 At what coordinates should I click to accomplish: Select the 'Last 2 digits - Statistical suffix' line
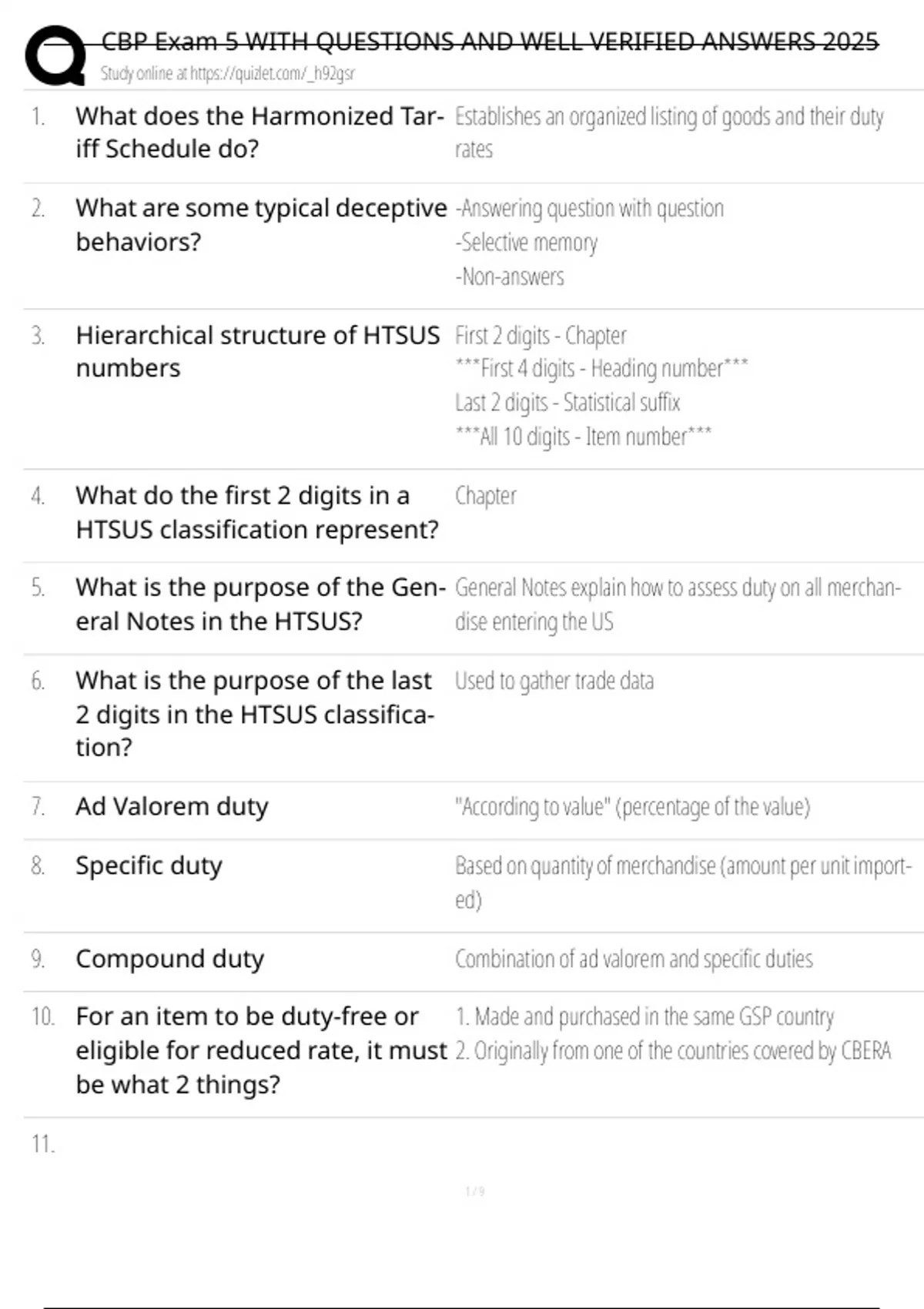pyautogui.click(x=567, y=403)
